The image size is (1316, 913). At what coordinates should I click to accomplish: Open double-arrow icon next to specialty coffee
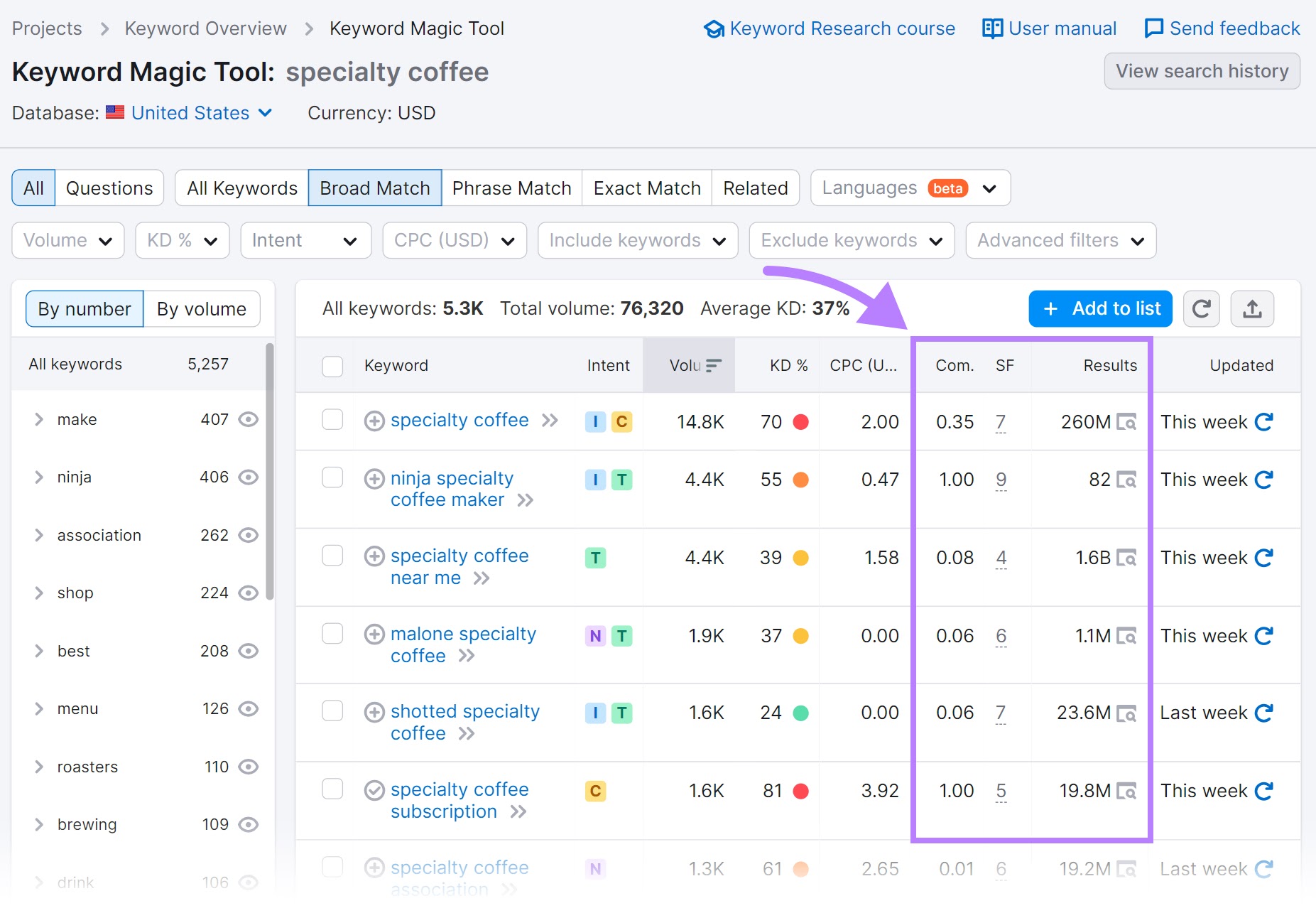[550, 421]
